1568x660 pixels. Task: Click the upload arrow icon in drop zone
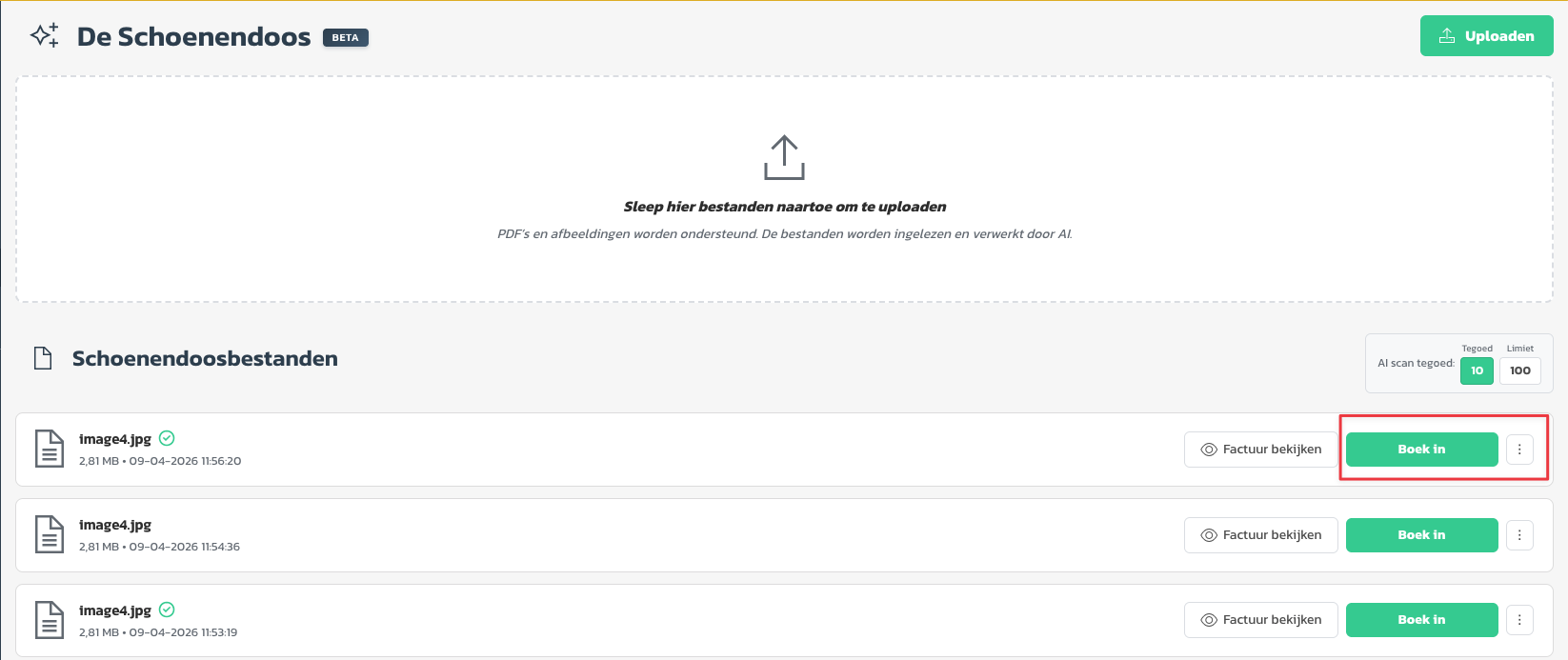pyautogui.click(x=784, y=157)
